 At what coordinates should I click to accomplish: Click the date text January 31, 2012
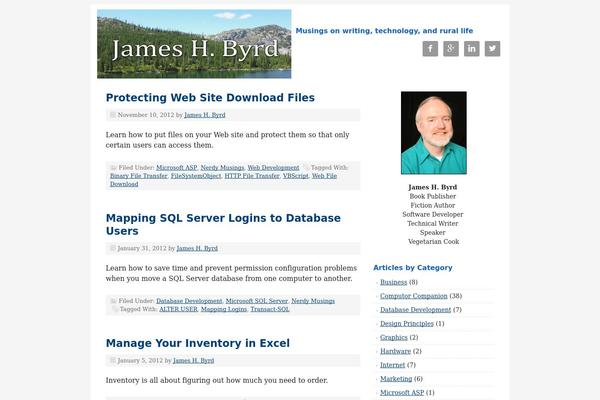(x=142, y=248)
